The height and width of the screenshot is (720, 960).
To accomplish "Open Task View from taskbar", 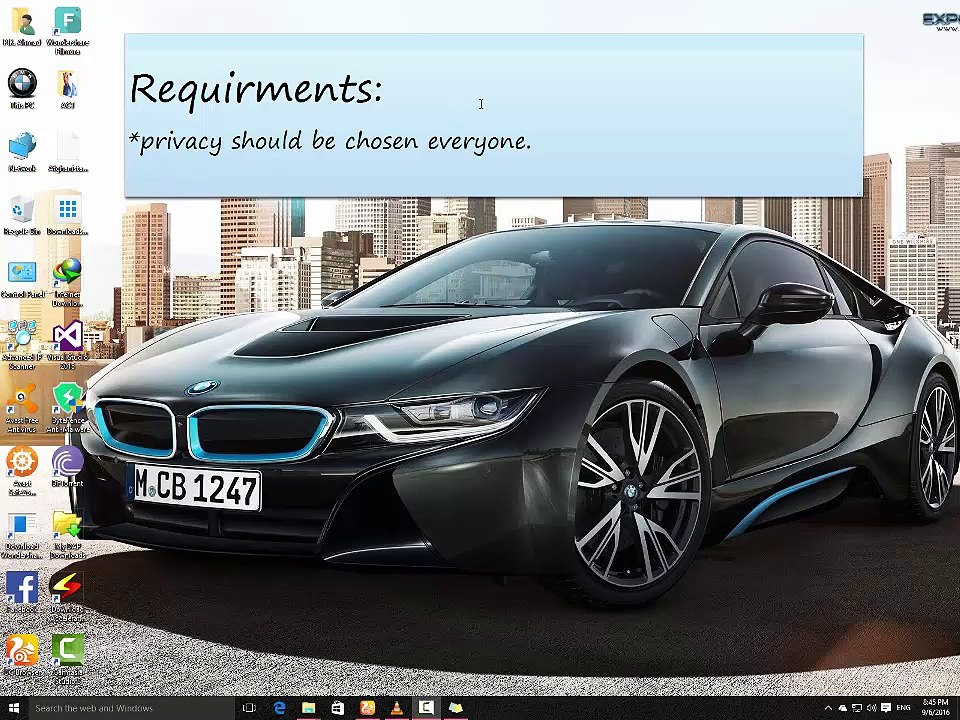I will tap(249, 708).
